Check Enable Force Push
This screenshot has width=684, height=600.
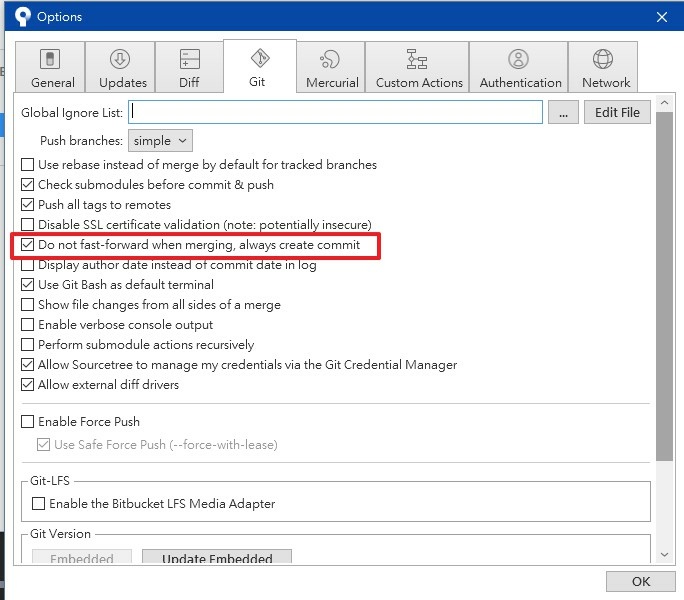27,422
